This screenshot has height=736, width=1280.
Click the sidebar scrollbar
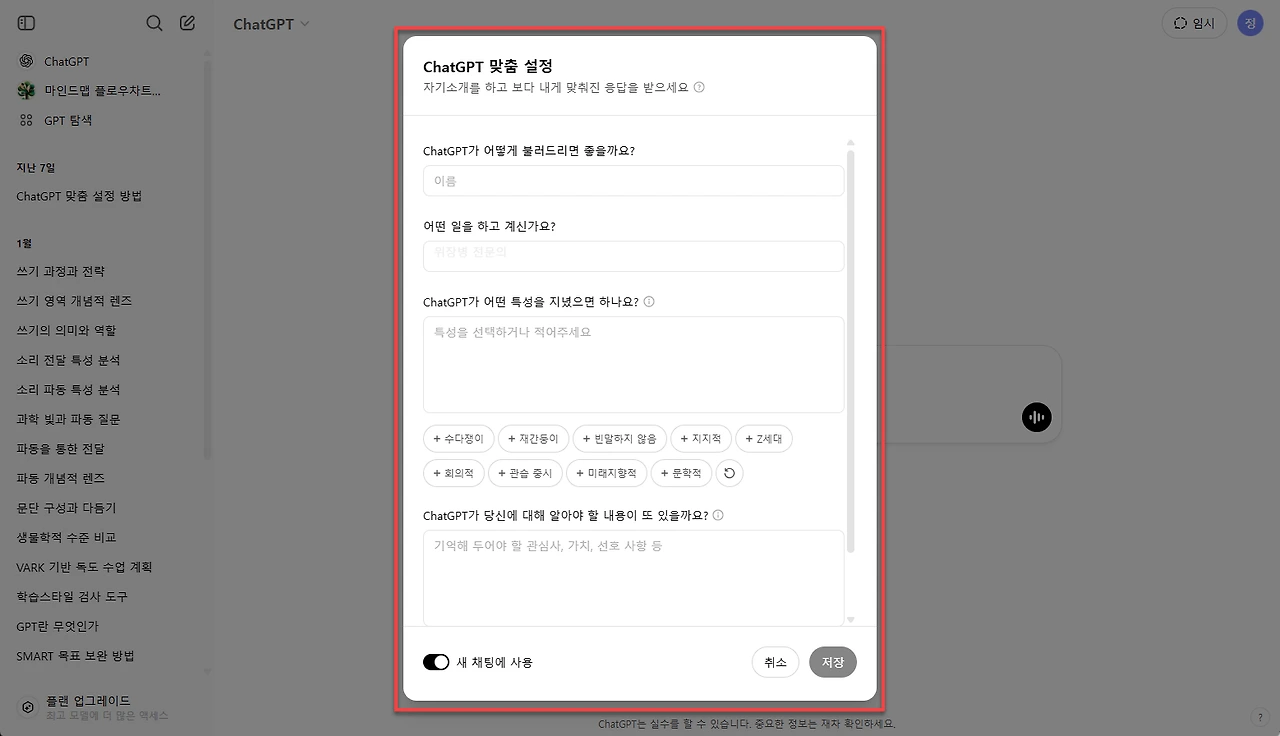point(207,260)
